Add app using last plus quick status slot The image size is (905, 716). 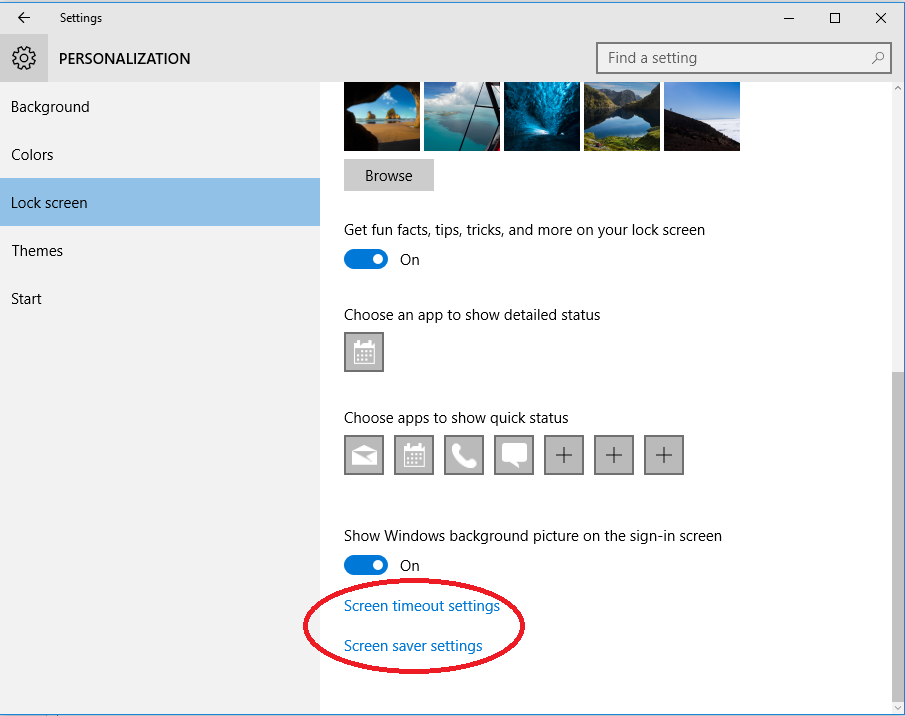click(x=664, y=455)
